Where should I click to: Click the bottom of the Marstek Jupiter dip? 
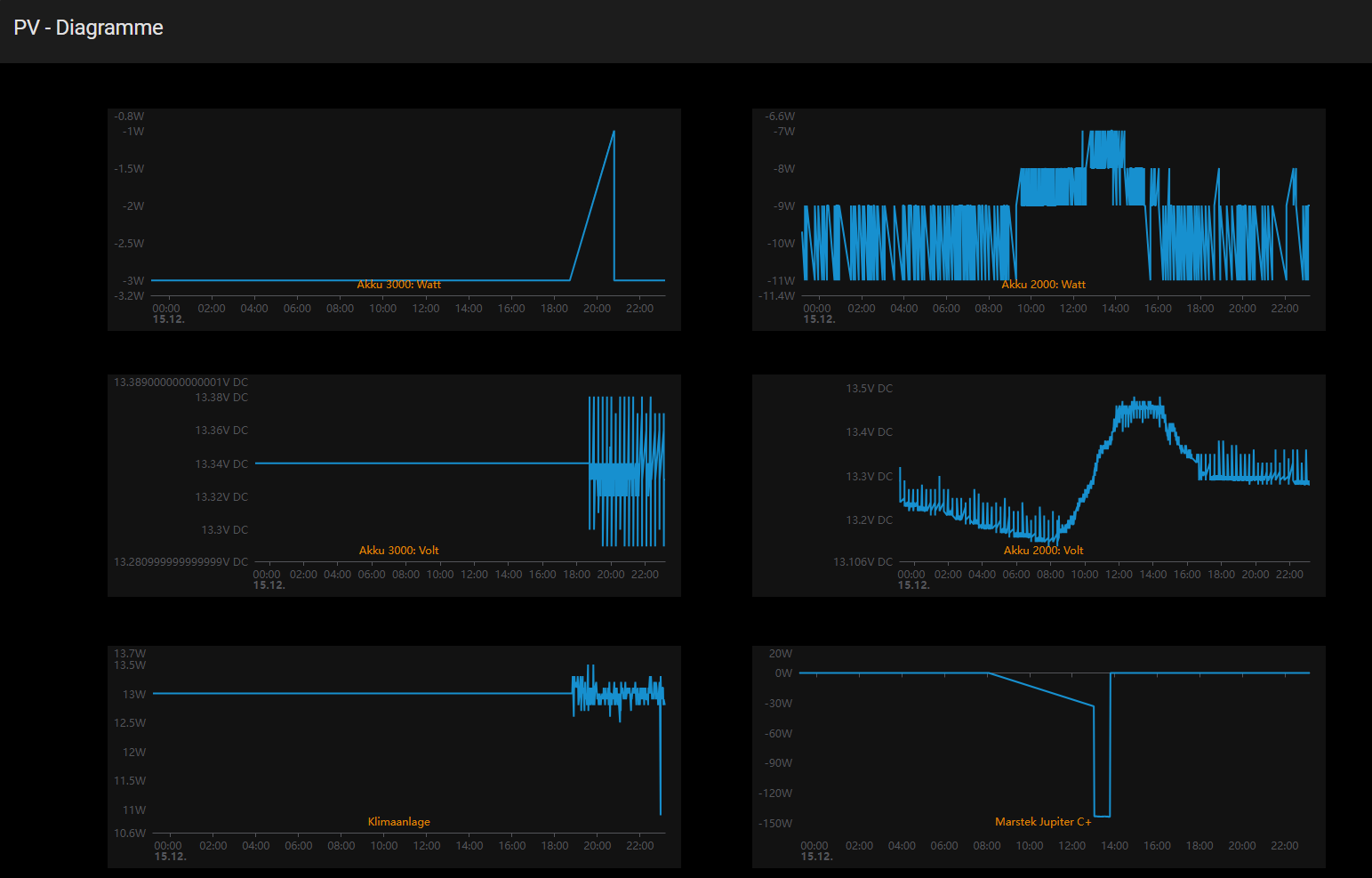(x=1102, y=816)
